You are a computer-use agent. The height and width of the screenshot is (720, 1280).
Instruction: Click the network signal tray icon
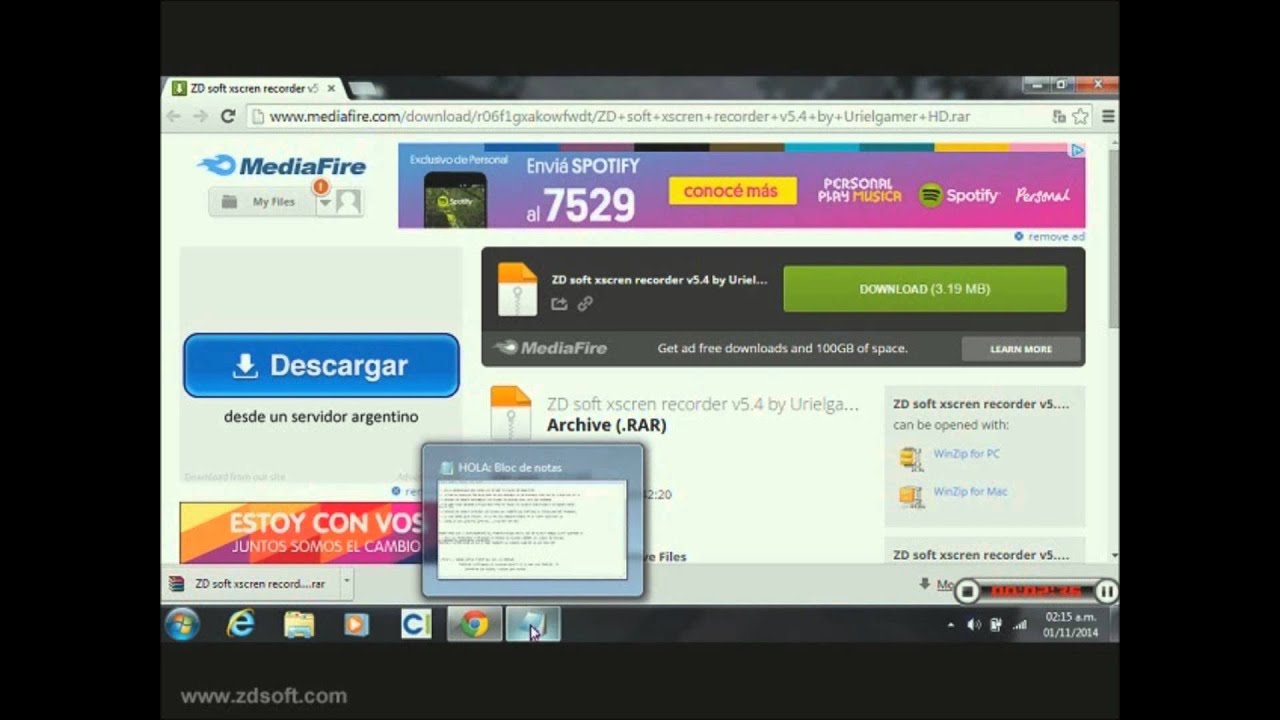(x=1019, y=625)
